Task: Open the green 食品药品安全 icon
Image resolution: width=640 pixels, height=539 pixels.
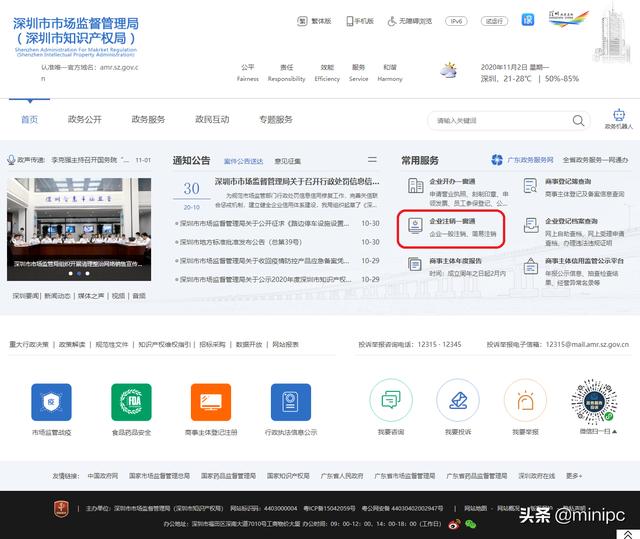Action: (x=132, y=403)
